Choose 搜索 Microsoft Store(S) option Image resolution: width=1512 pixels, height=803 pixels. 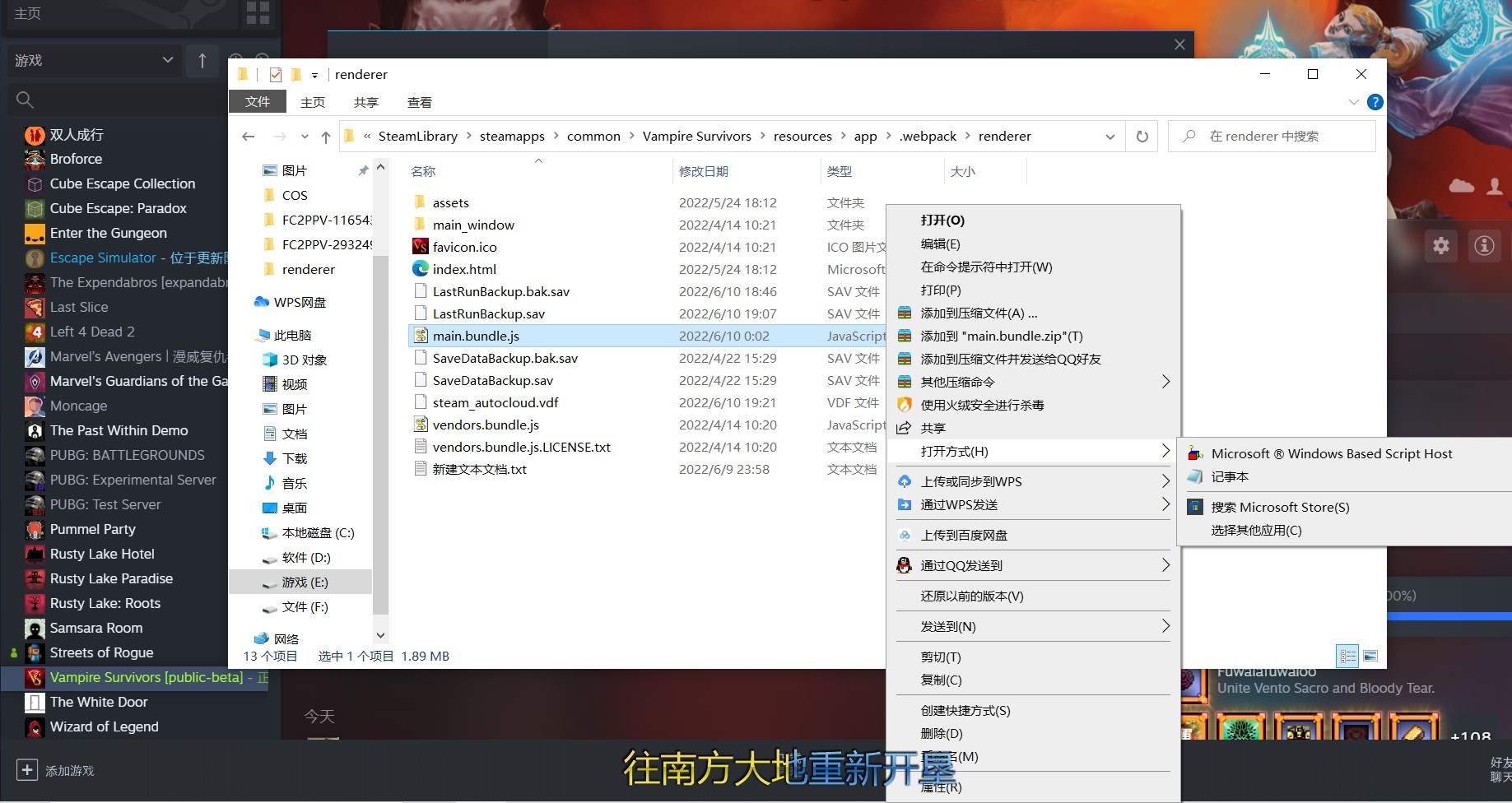coord(1280,507)
